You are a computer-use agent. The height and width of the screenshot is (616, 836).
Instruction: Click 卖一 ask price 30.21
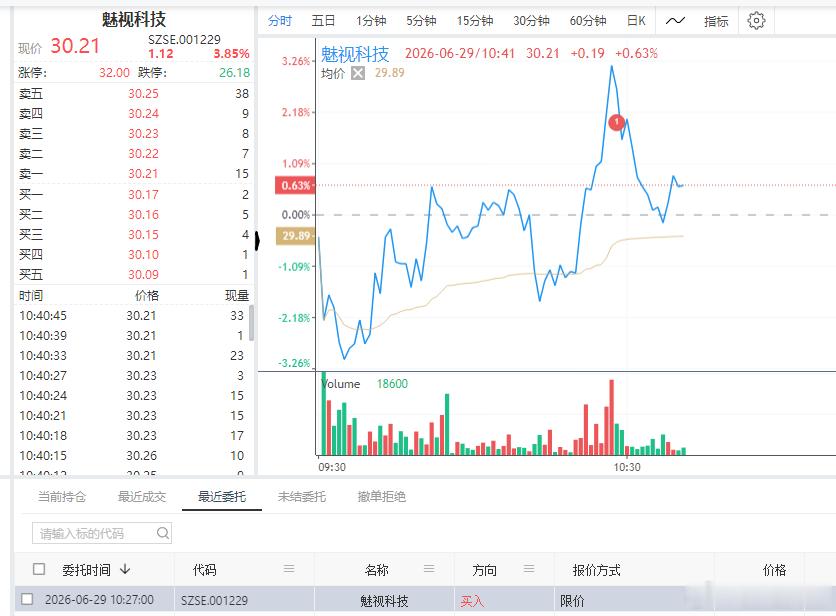[143, 174]
